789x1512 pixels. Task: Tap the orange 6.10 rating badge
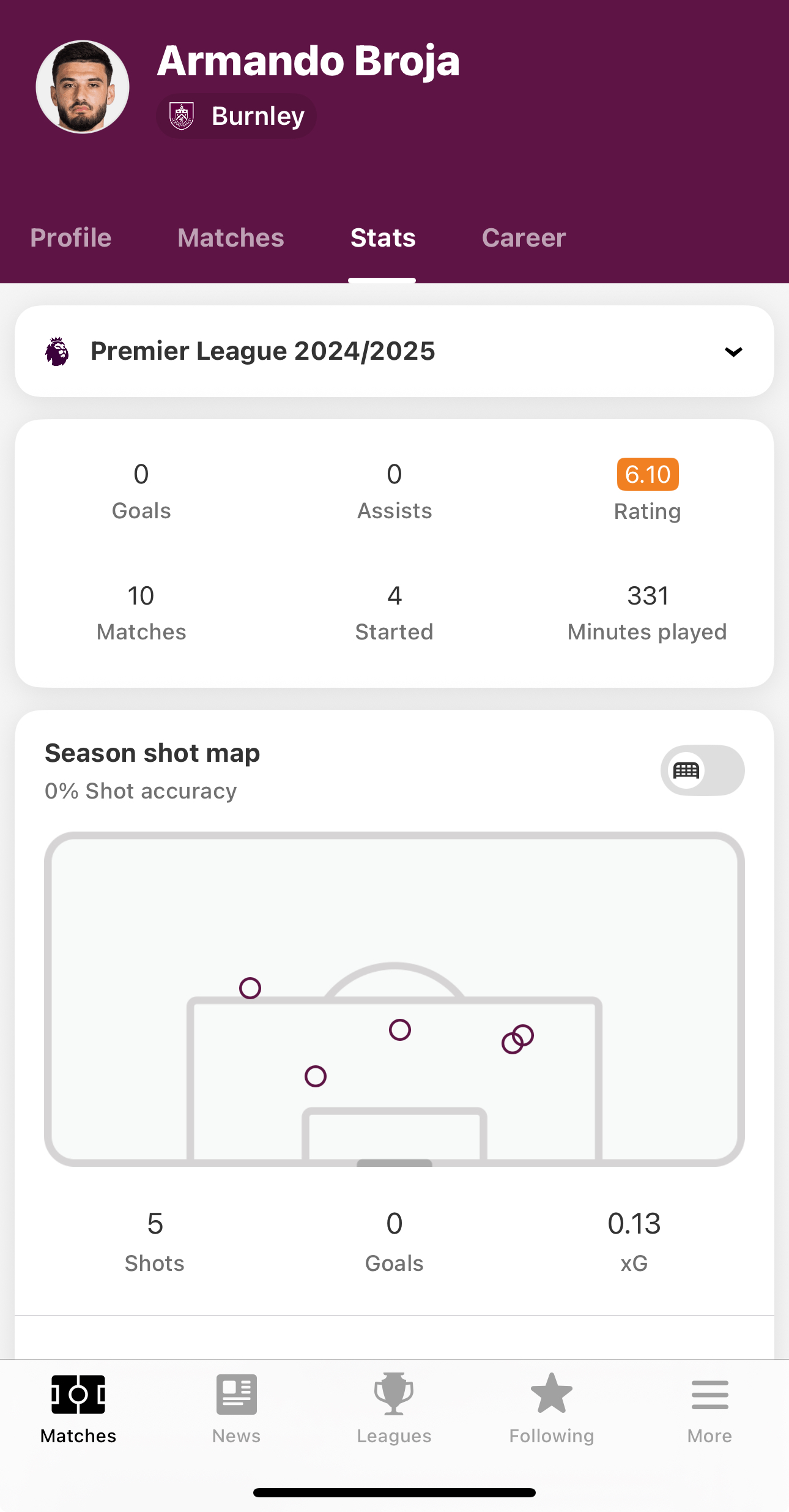point(648,474)
